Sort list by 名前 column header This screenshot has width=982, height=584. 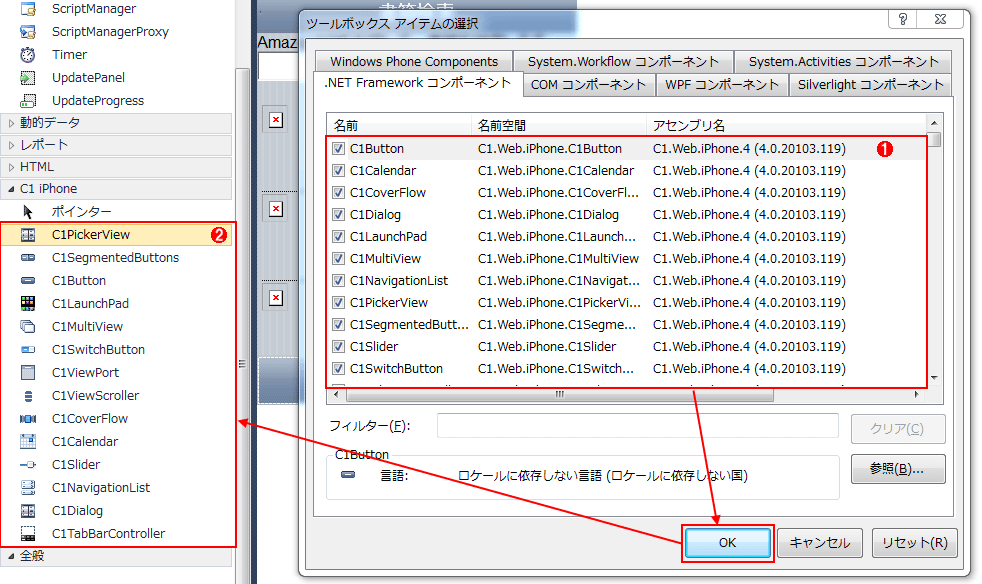(x=399, y=125)
